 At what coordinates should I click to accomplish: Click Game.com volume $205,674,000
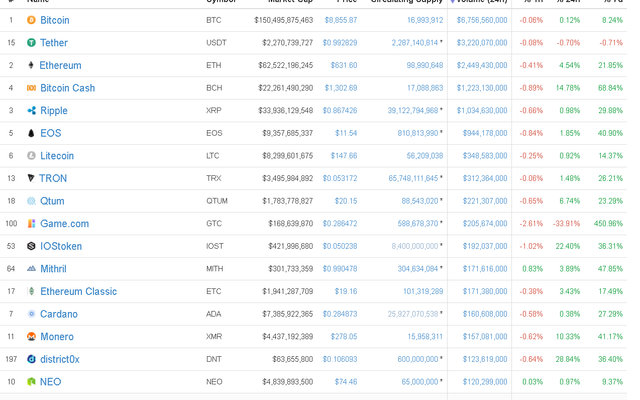click(485, 224)
